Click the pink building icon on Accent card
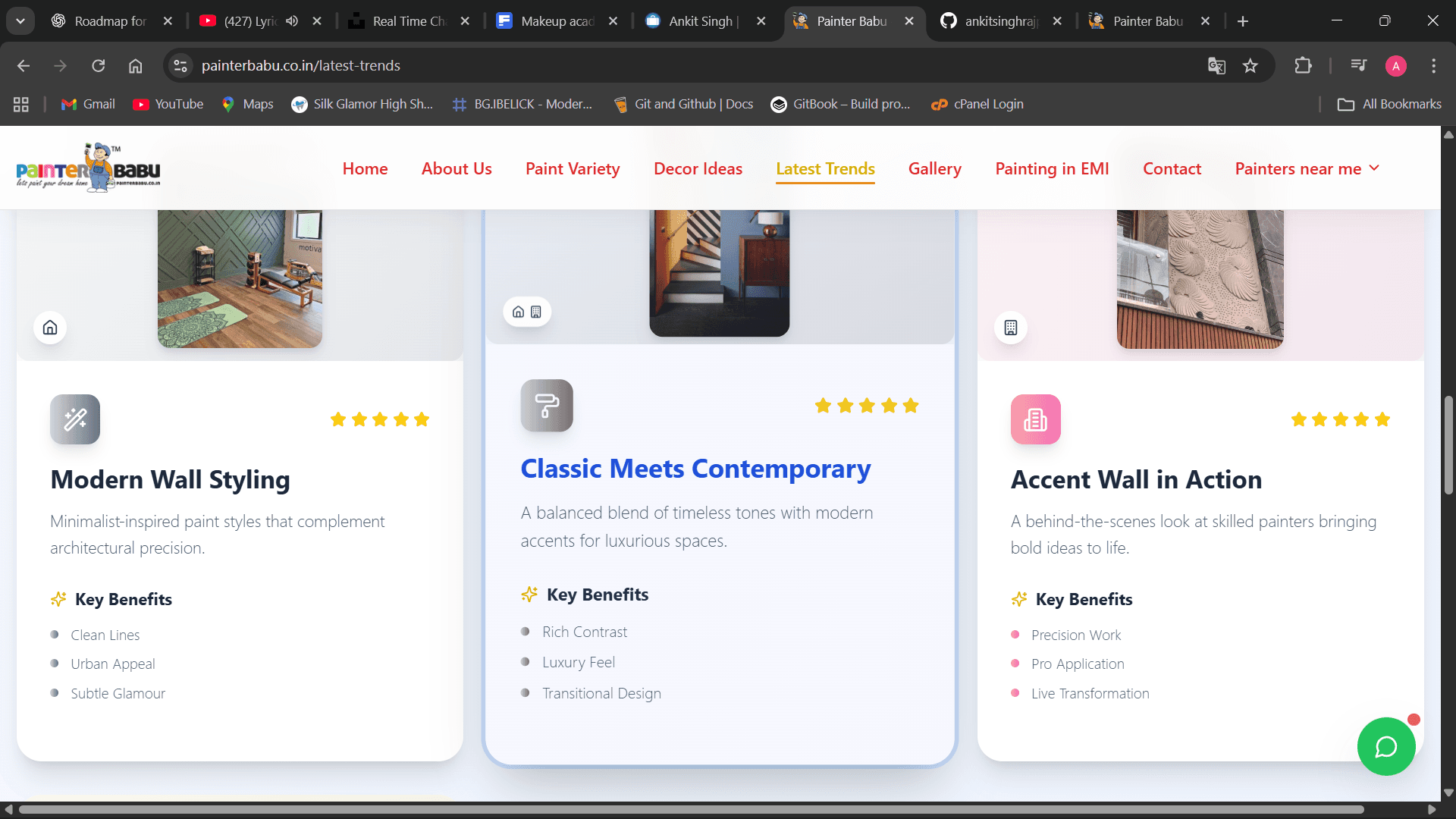1456x819 pixels. [x=1035, y=419]
